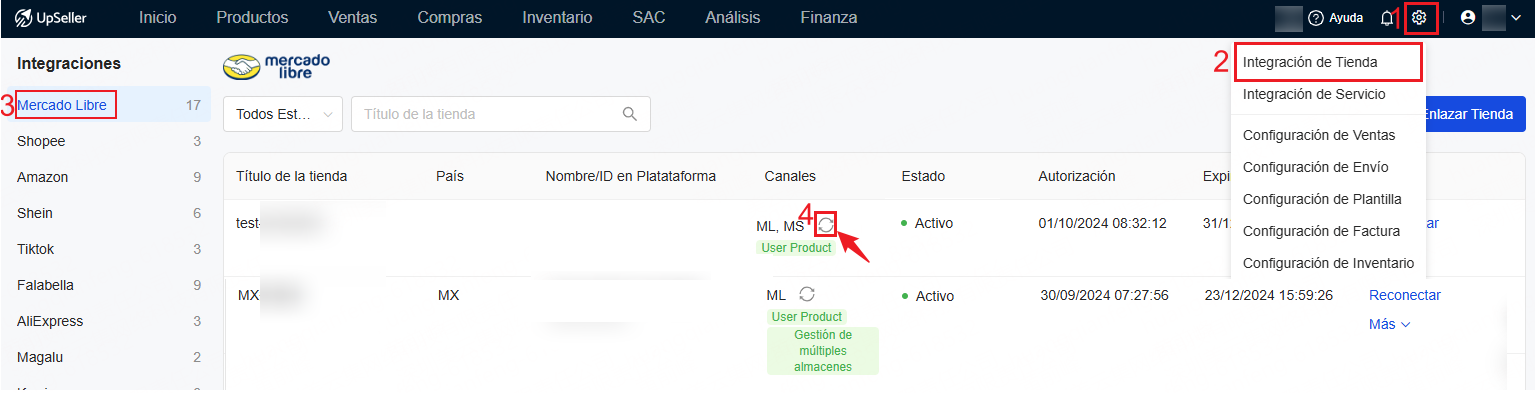This screenshot has height=393, width=1535.
Task: Open the notifications bell icon
Action: point(1387,18)
